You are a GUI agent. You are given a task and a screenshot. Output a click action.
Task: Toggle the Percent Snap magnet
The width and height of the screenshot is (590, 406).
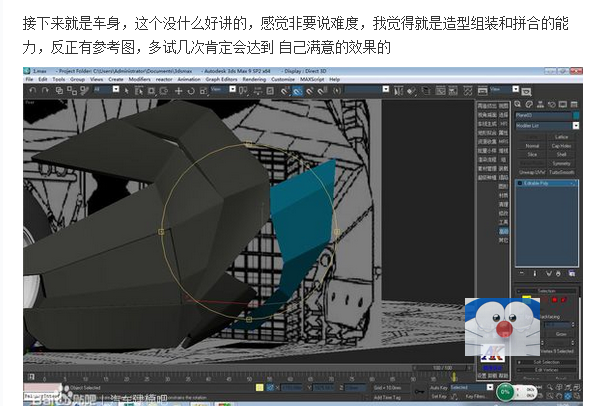(x=310, y=91)
